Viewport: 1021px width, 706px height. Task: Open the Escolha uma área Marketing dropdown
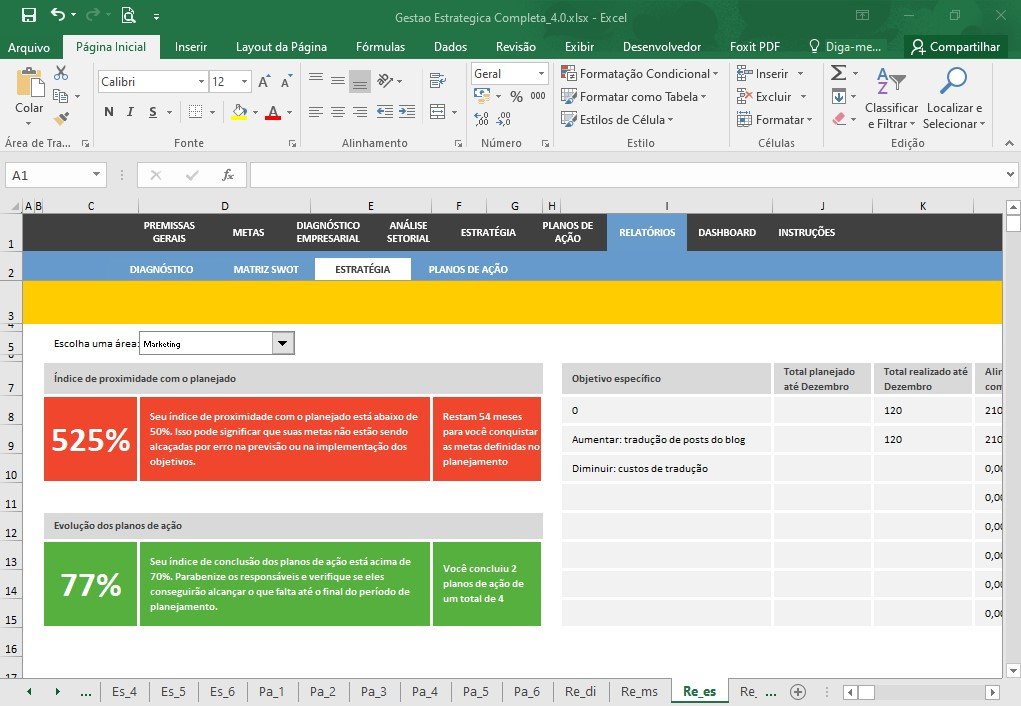pyautogui.click(x=283, y=343)
